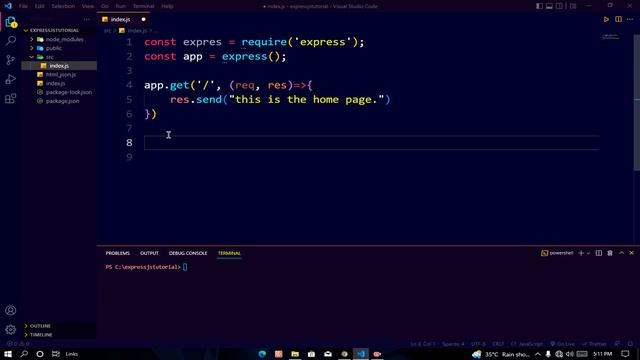640x360 pixels.
Task: Open the Run and Debug view
Action: pos(11,79)
